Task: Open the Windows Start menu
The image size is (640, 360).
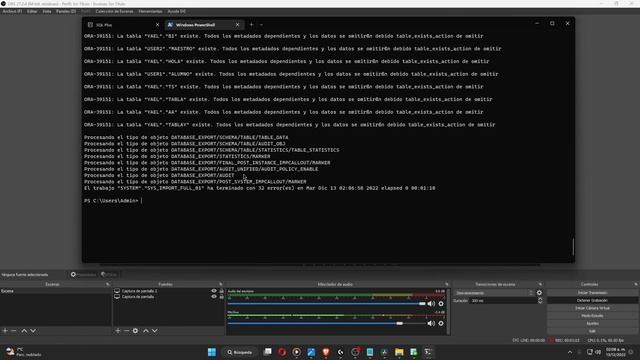Action: tap(212, 352)
